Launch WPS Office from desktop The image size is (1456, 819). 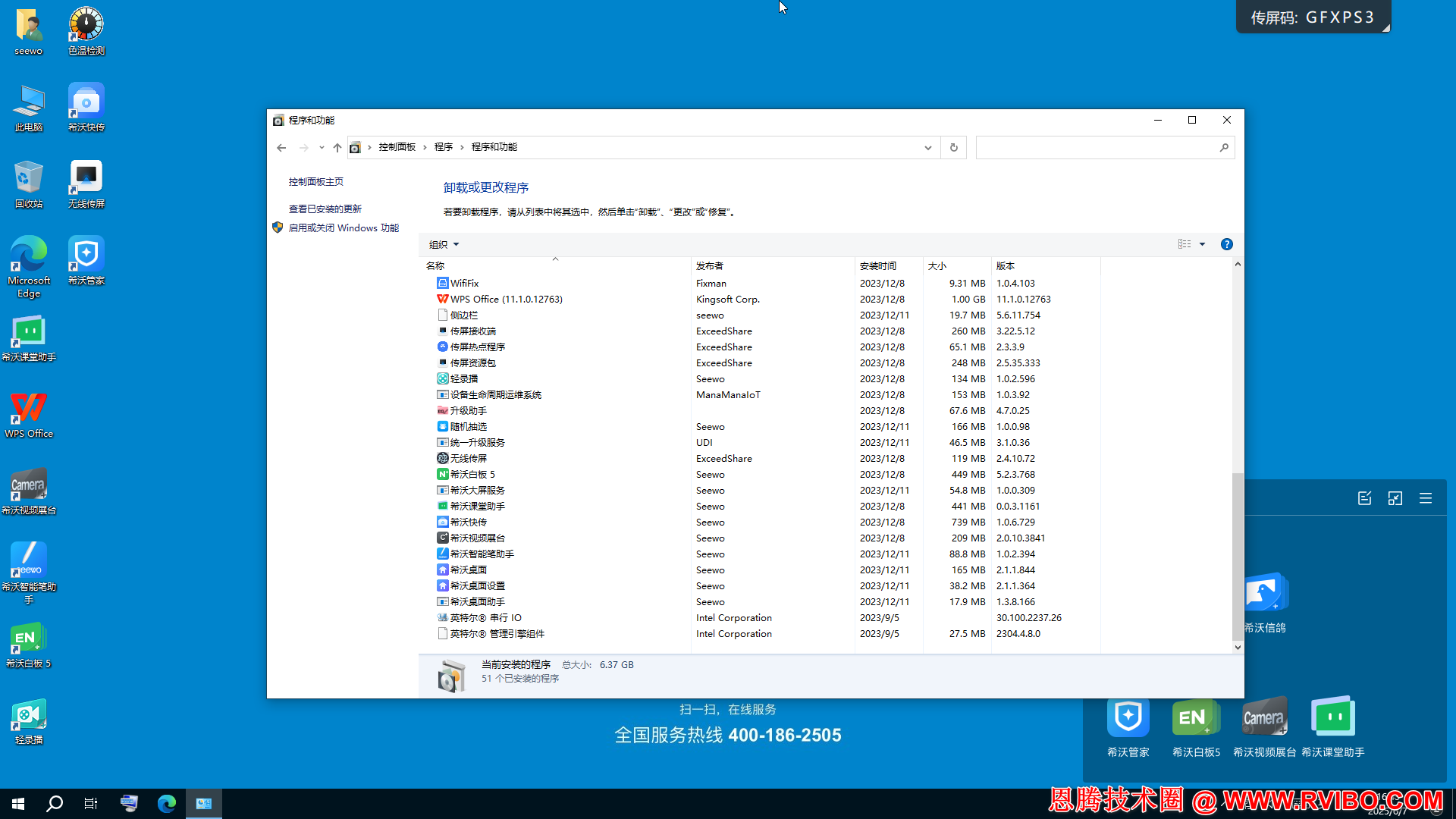coord(29,415)
